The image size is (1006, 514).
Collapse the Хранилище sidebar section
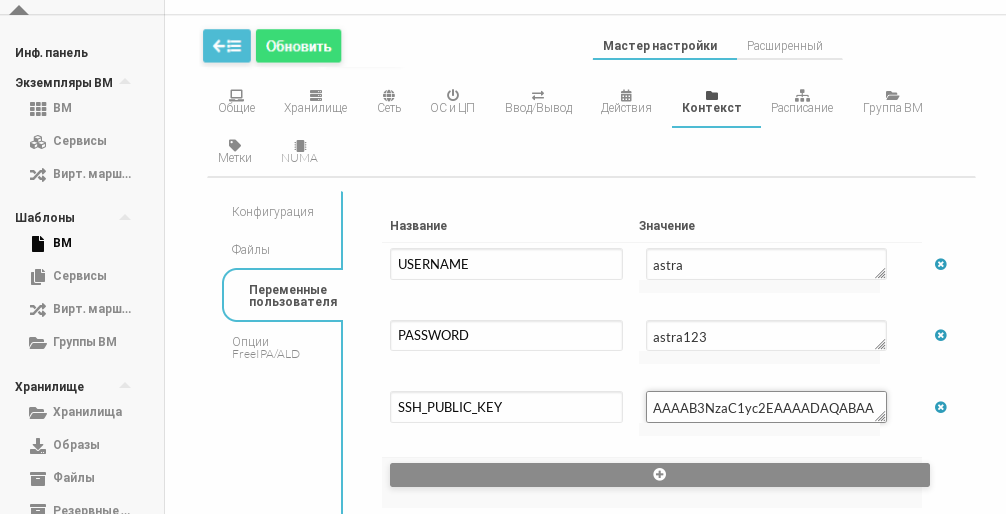coord(125,386)
